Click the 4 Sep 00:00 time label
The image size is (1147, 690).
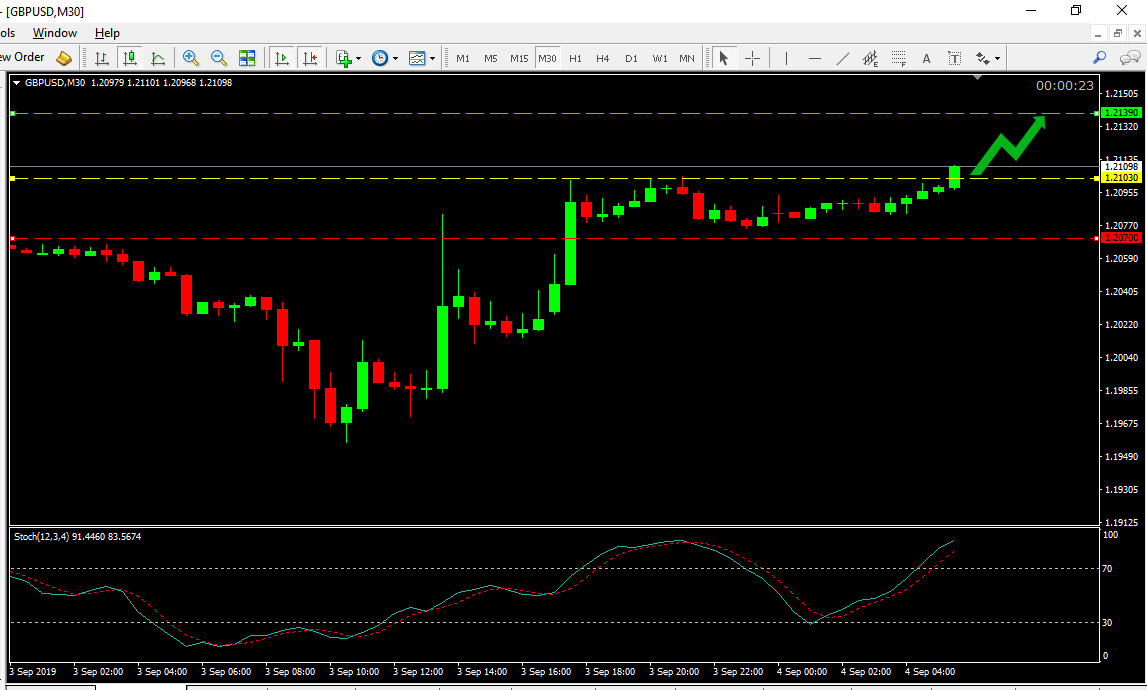(x=802, y=672)
